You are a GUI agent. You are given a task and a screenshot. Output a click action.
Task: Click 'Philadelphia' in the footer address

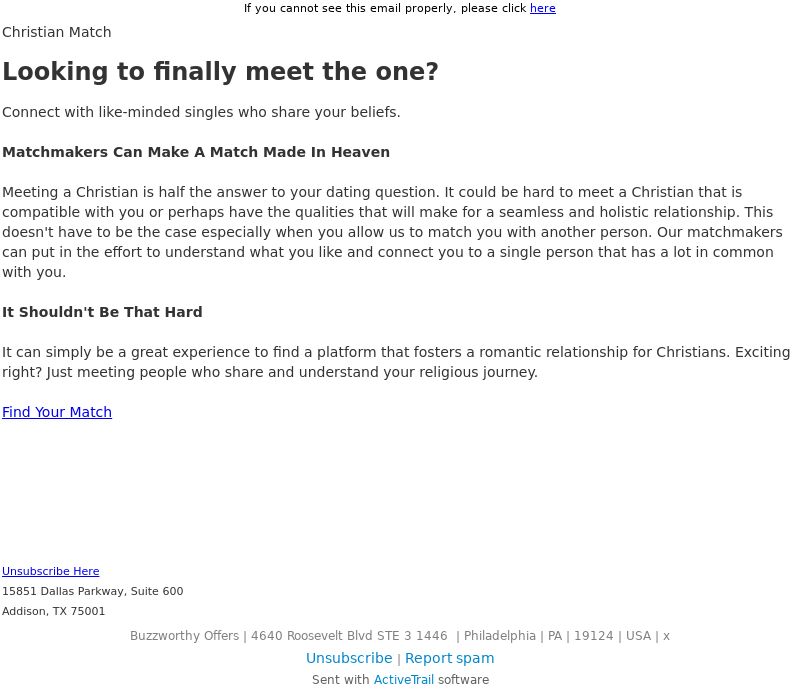click(499, 636)
